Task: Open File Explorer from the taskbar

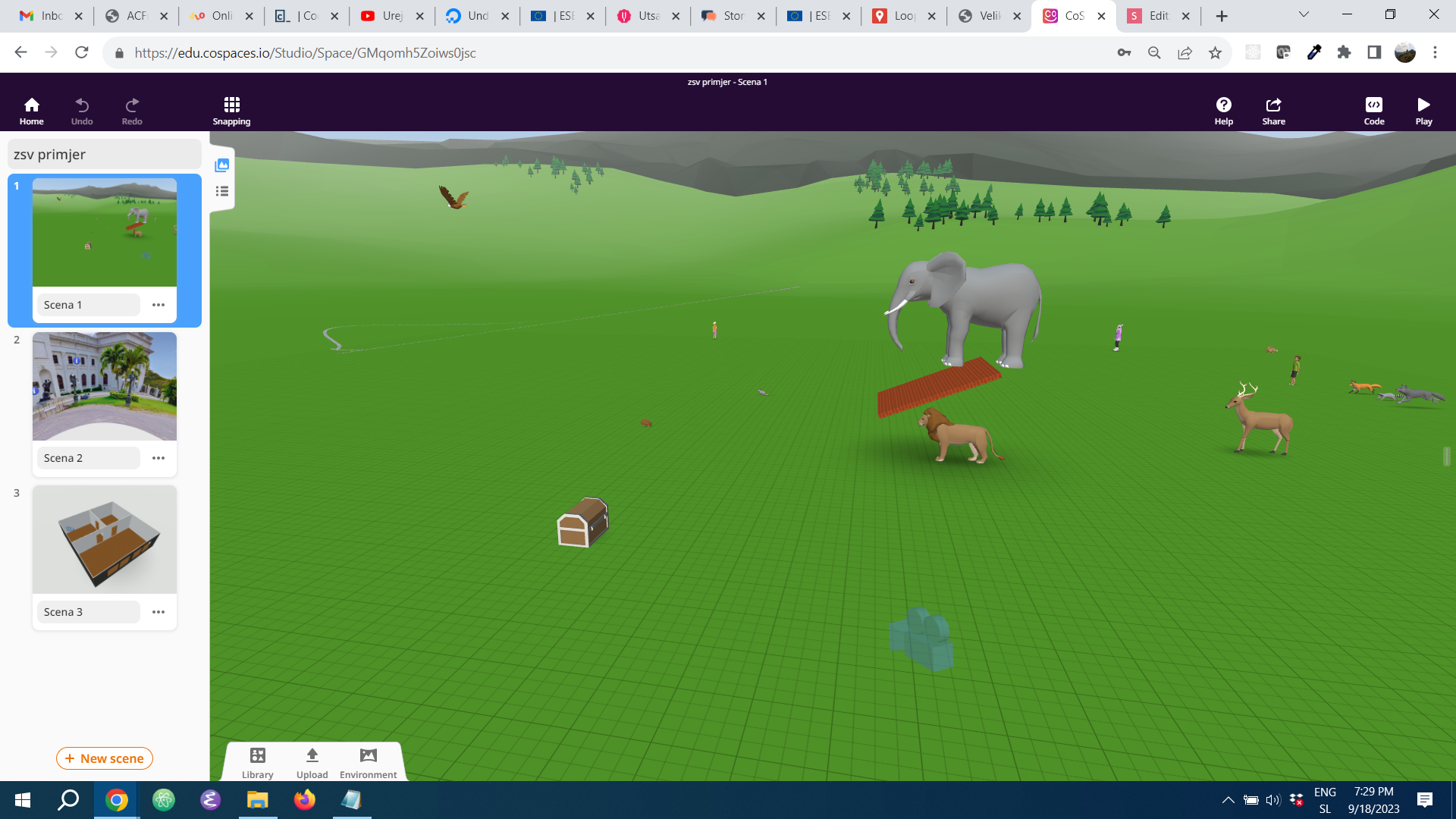Action: pos(258,800)
